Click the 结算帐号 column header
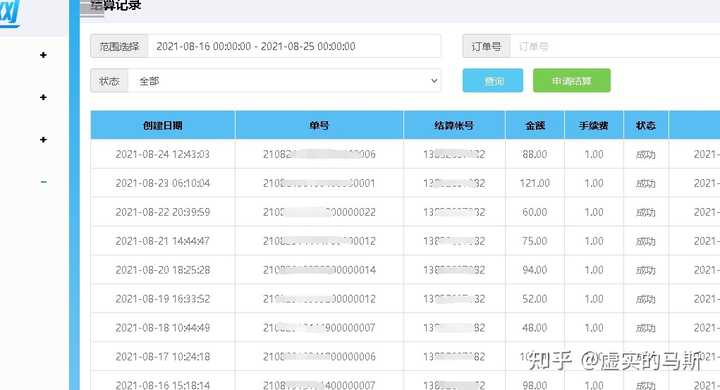720x390 pixels. pos(454,125)
